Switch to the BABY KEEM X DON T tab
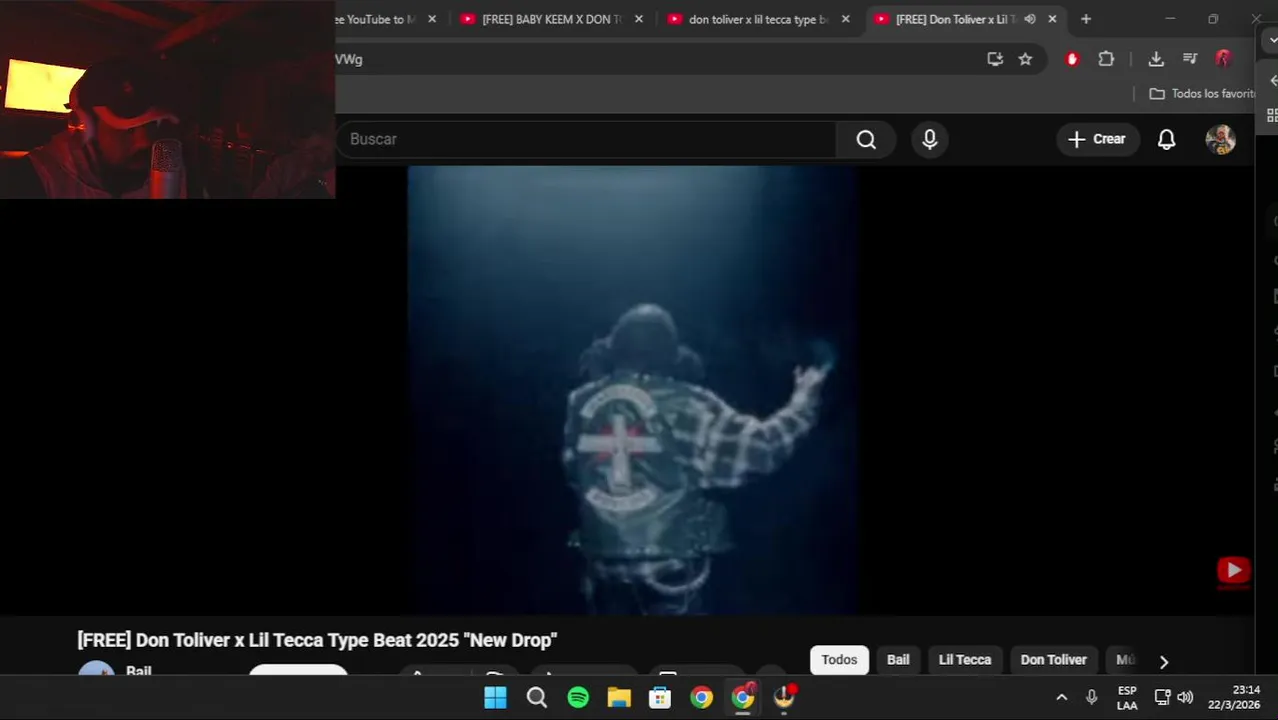 (551, 19)
